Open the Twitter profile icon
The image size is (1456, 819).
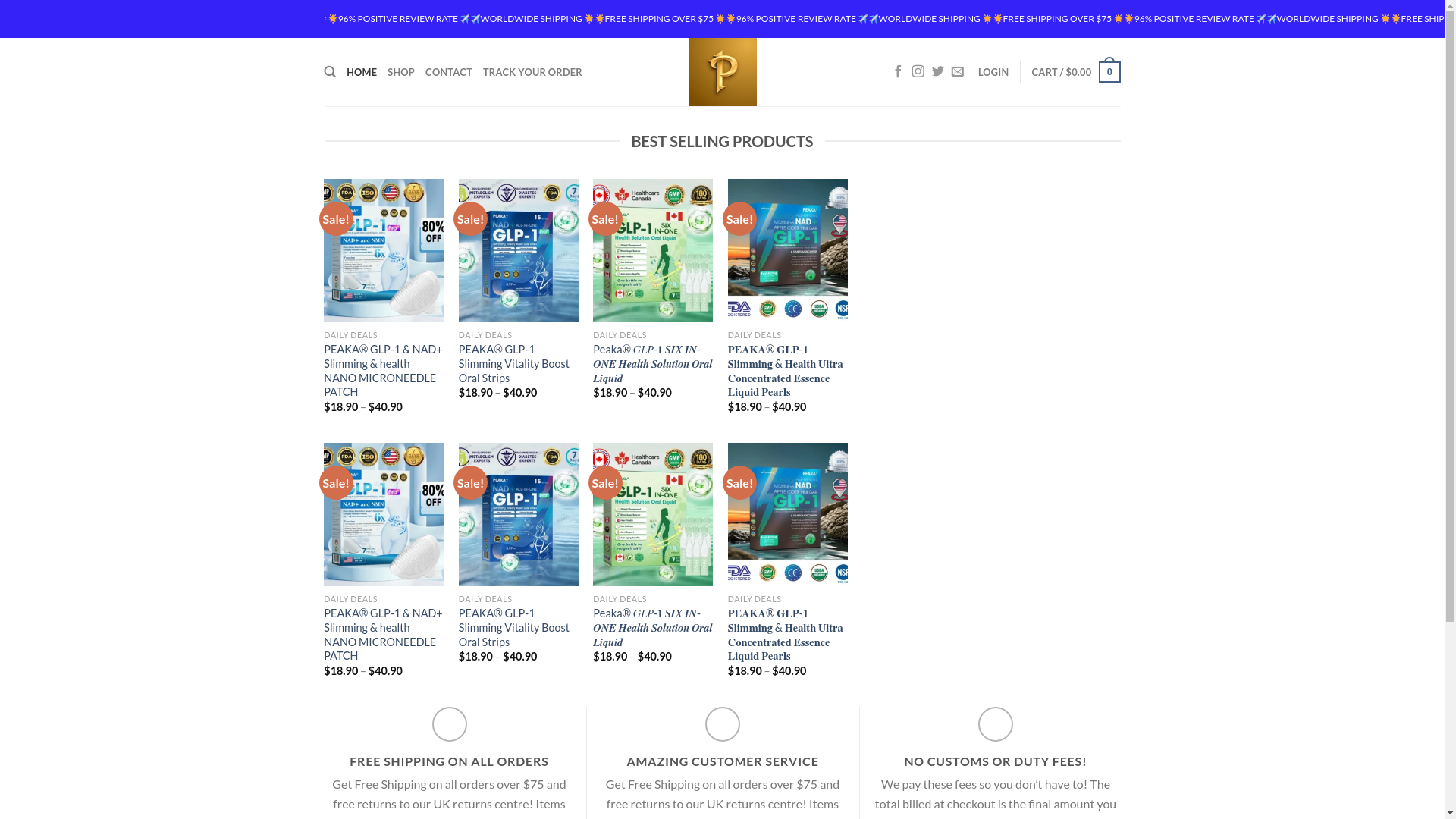938,71
